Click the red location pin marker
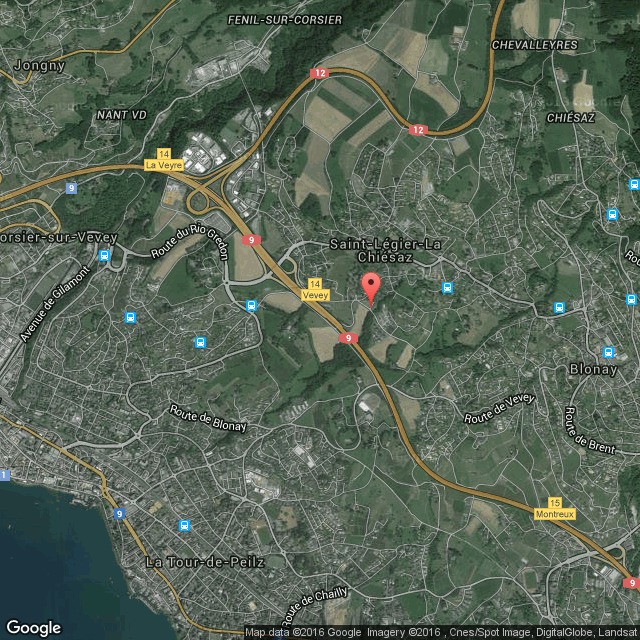The width and height of the screenshot is (640, 640). click(x=371, y=289)
